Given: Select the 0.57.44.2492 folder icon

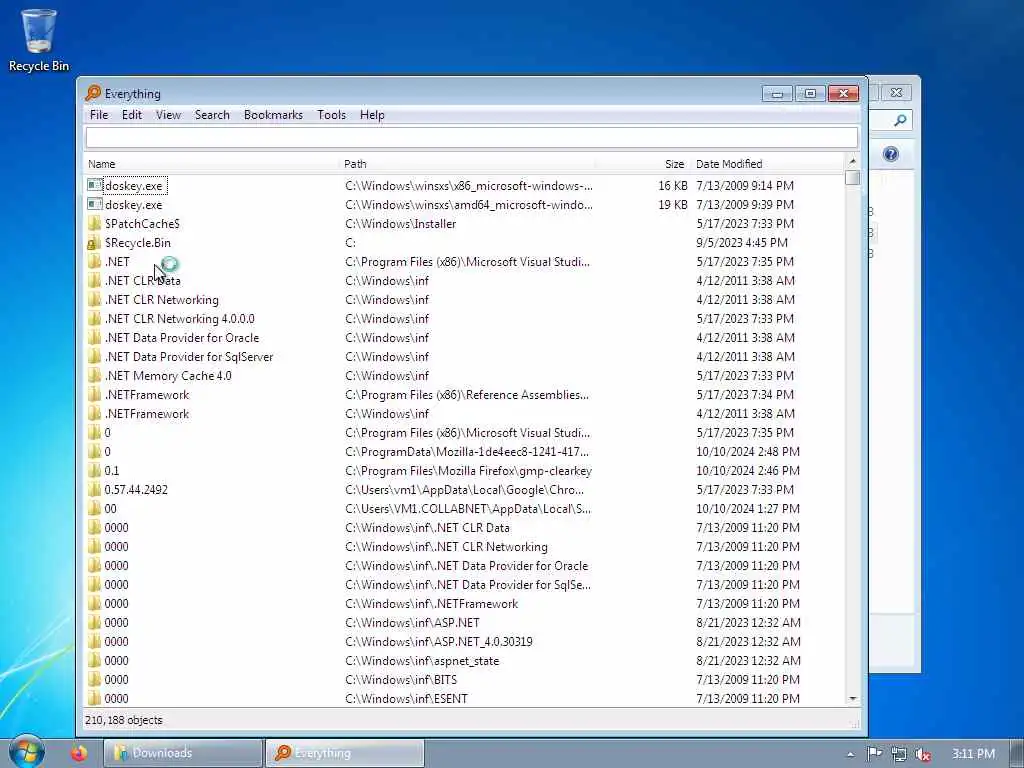Looking at the screenshot, I should (x=95, y=490).
